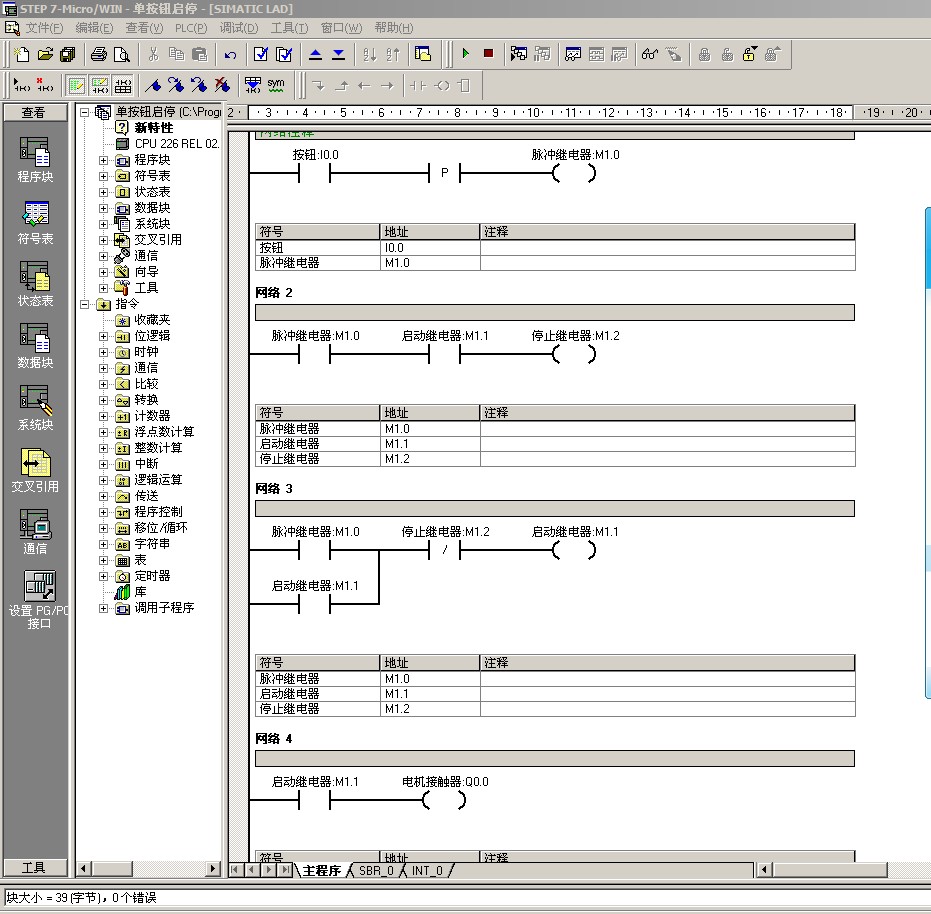Save the project with the floppy disk icon

tap(68, 55)
